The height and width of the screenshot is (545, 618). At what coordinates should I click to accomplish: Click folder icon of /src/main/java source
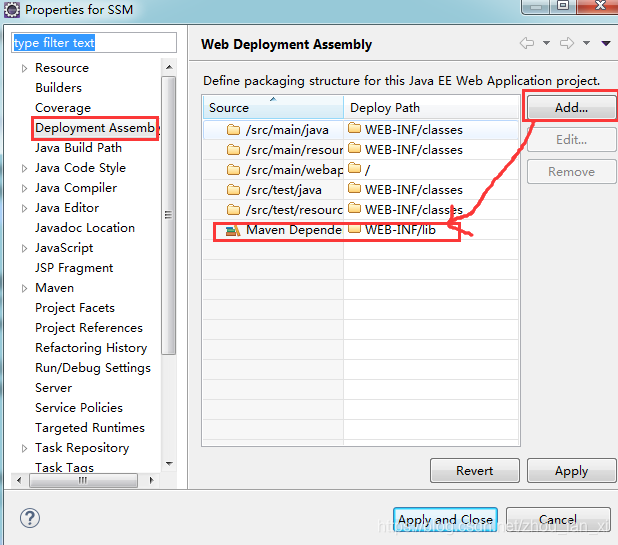tap(233, 130)
